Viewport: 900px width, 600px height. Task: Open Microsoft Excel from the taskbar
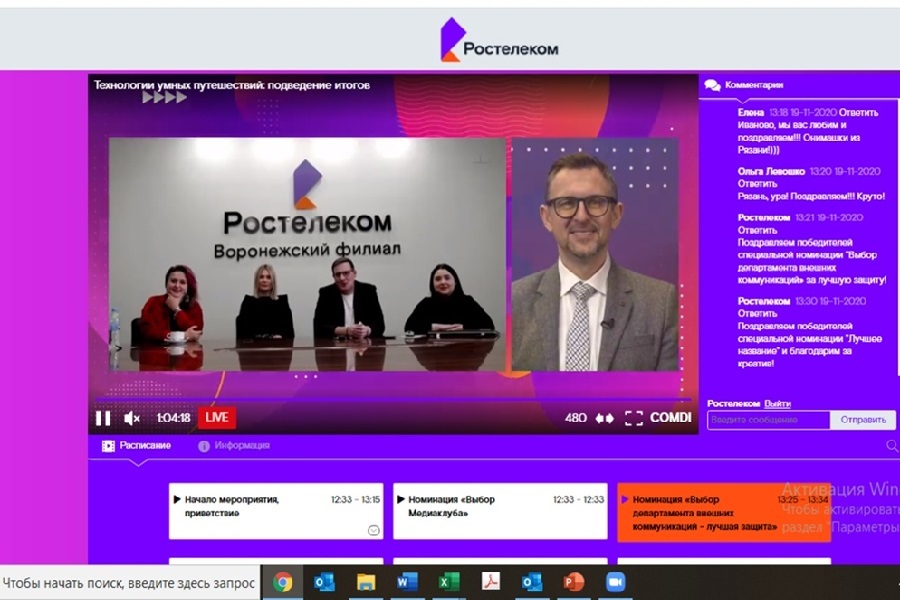pos(449,583)
